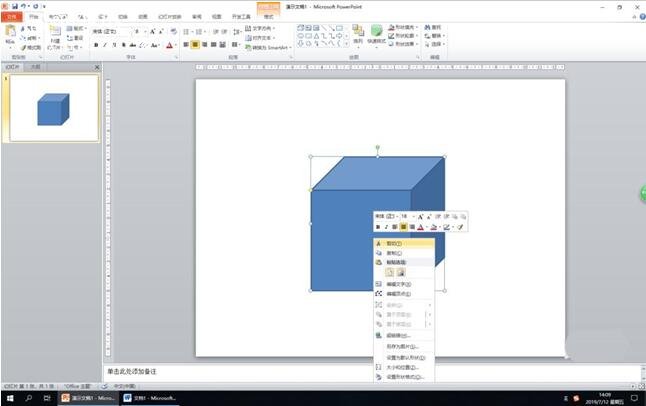646x406 pixels.
Task: Open the File (文件) tab
Action: point(11,17)
